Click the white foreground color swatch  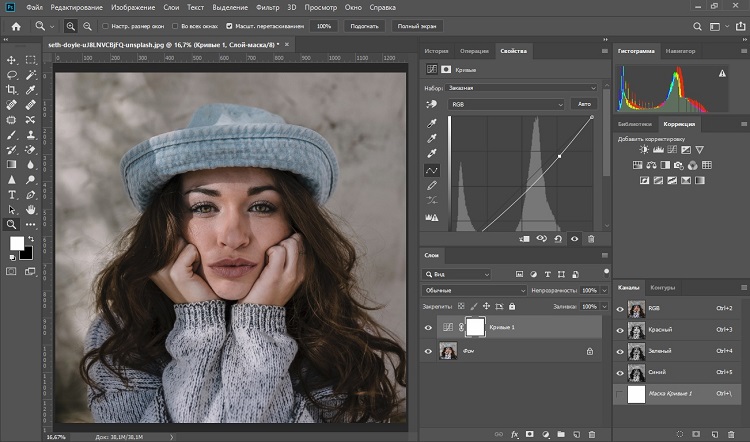coord(17,243)
